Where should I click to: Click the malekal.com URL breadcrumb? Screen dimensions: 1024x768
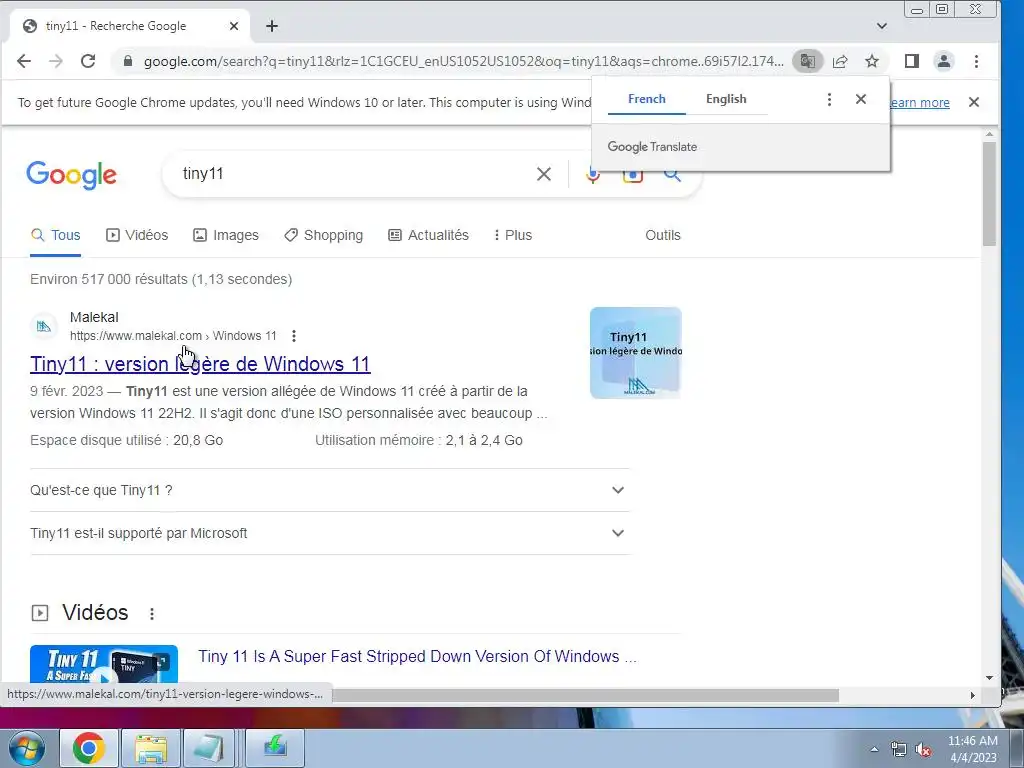tap(173, 336)
